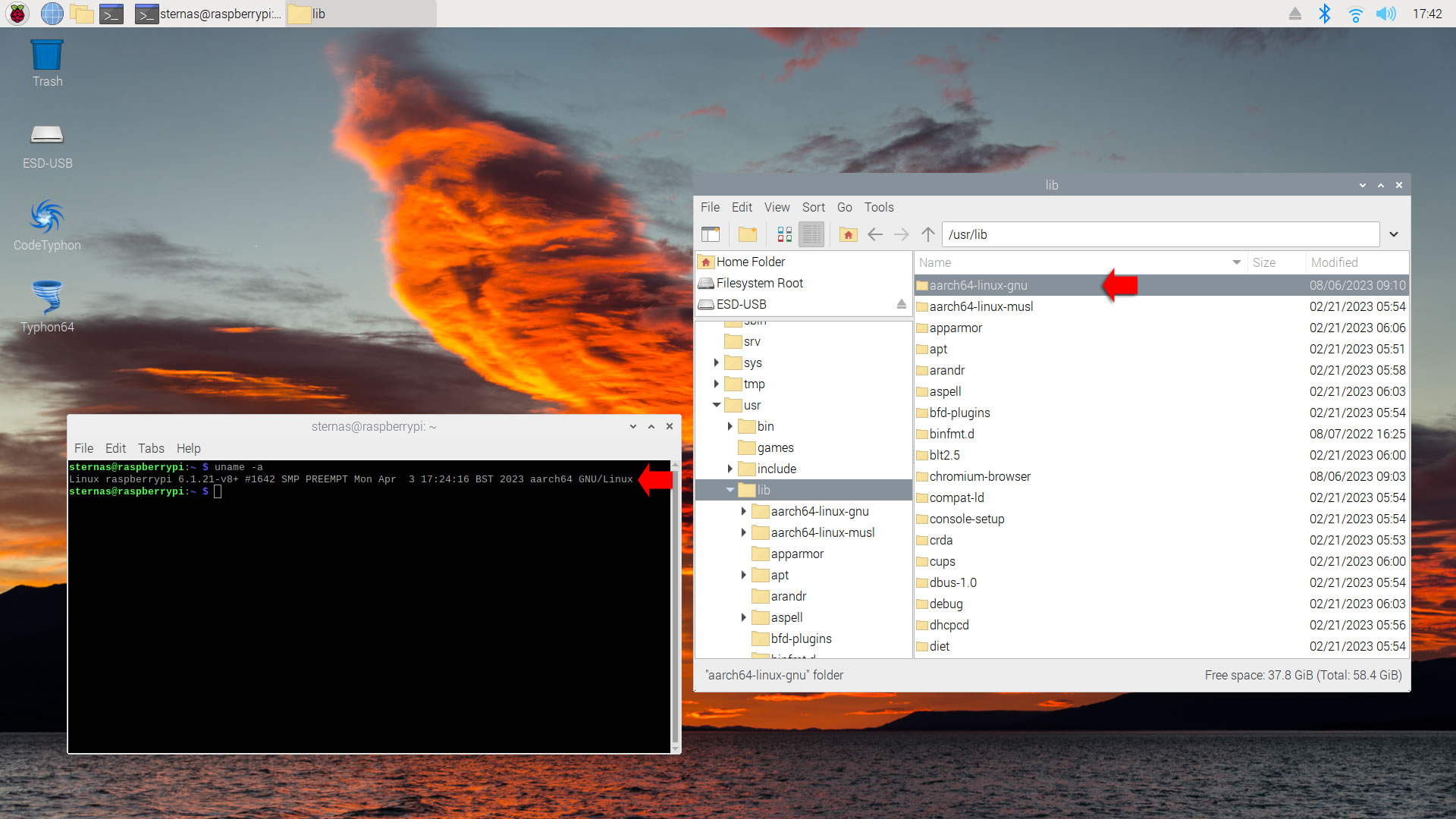This screenshot has width=1456, height=819.
Task: Go up to parent folder
Action: 928,234
